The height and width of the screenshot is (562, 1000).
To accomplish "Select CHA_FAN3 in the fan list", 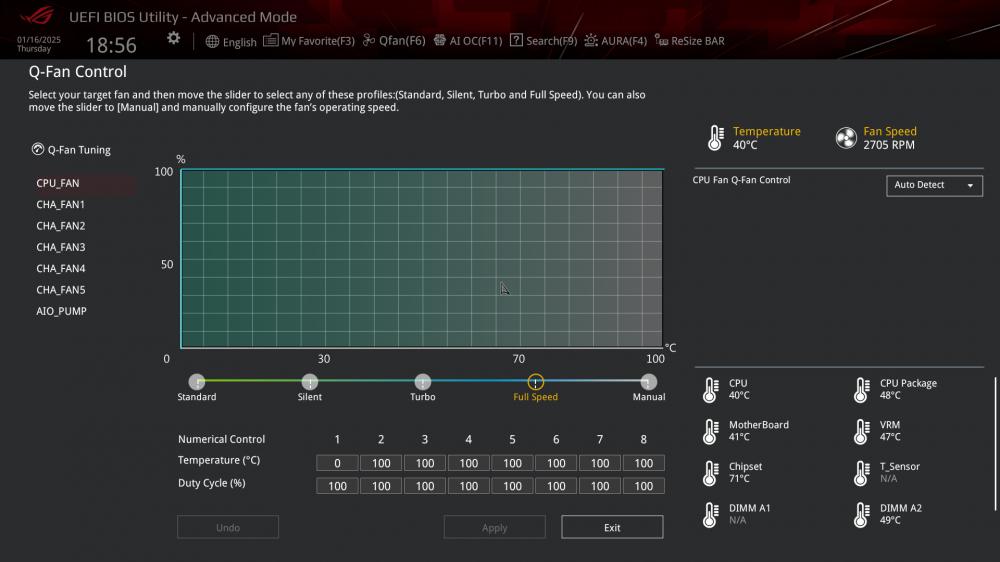I will (x=60, y=247).
